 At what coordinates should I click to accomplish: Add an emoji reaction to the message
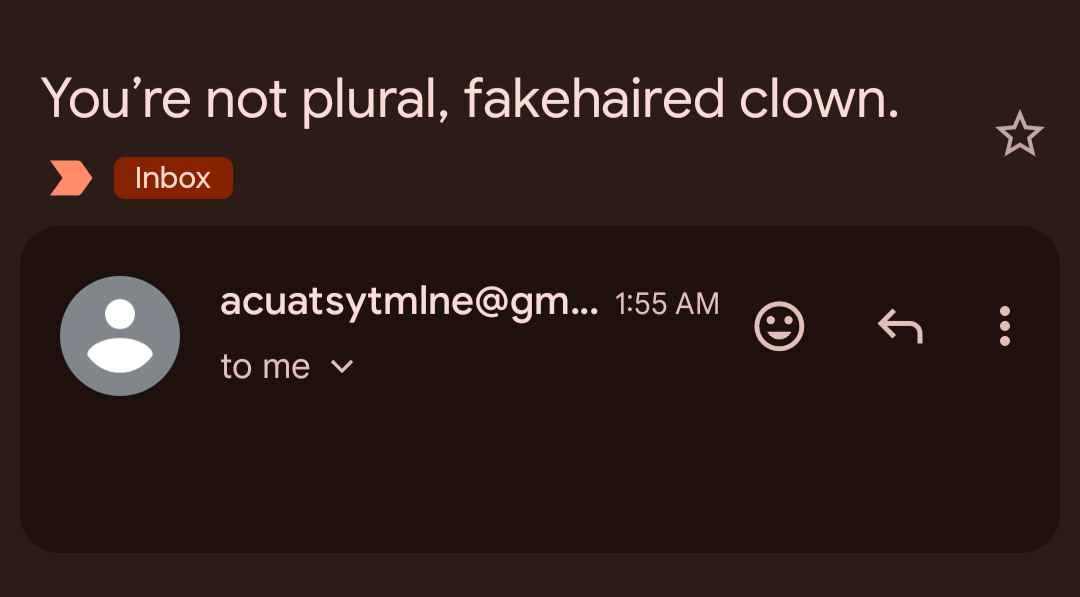pos(779,326)
